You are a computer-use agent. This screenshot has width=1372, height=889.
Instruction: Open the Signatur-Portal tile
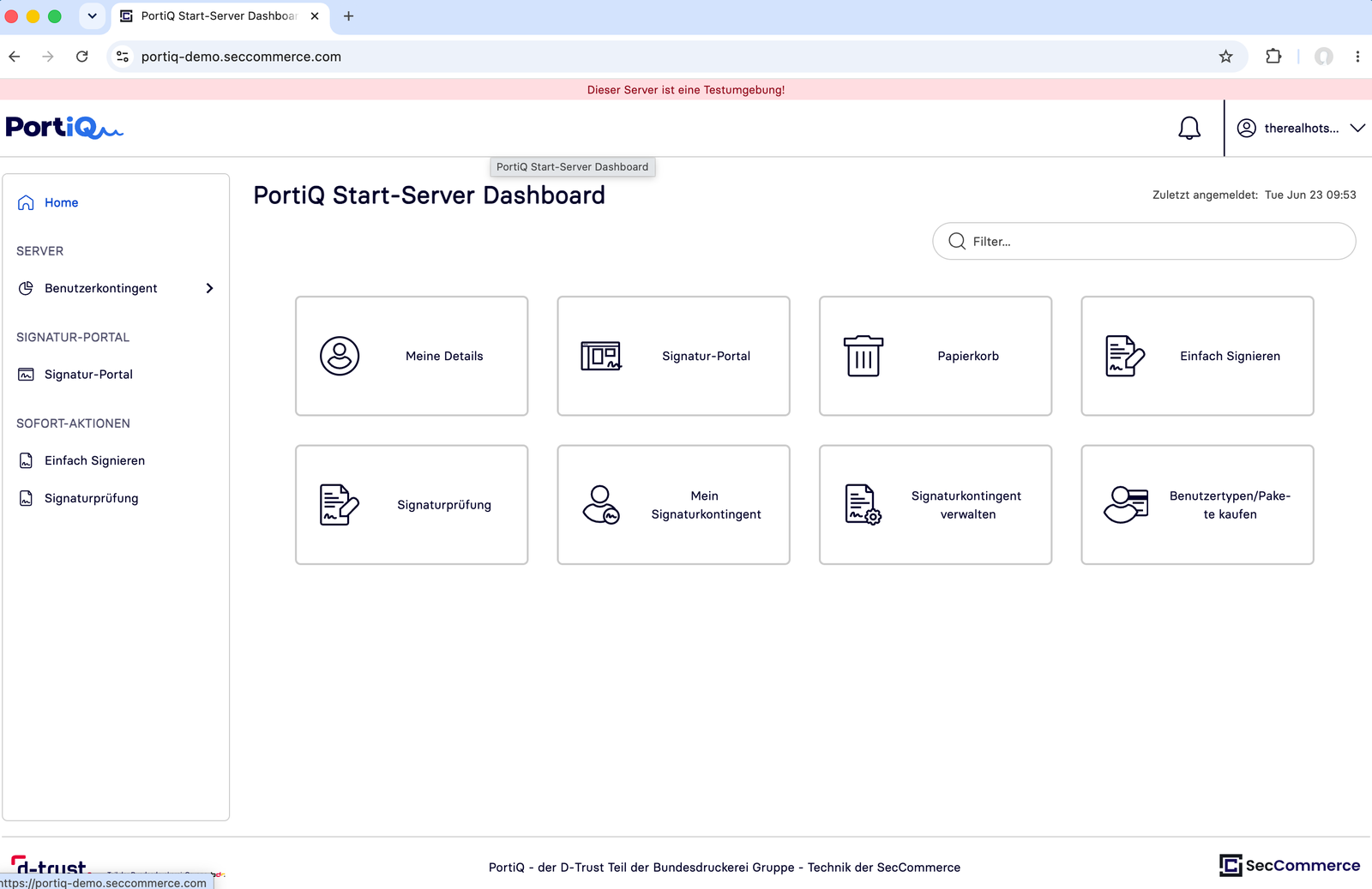(674, 356)
